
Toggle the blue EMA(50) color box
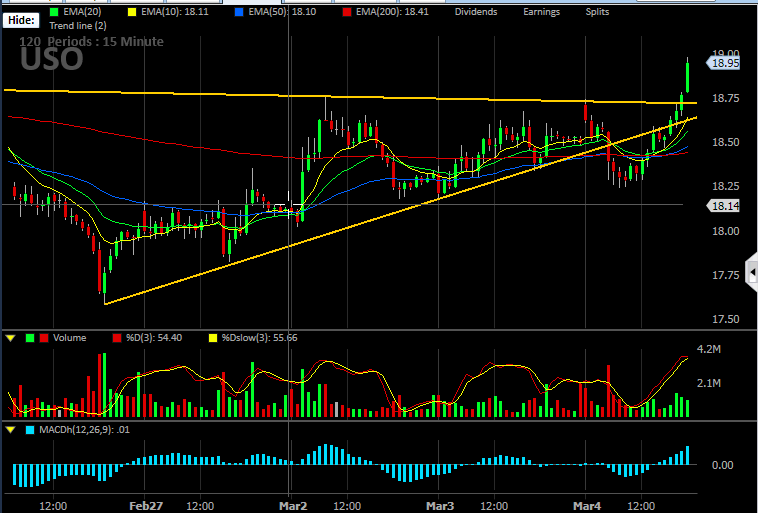[239, 12]
